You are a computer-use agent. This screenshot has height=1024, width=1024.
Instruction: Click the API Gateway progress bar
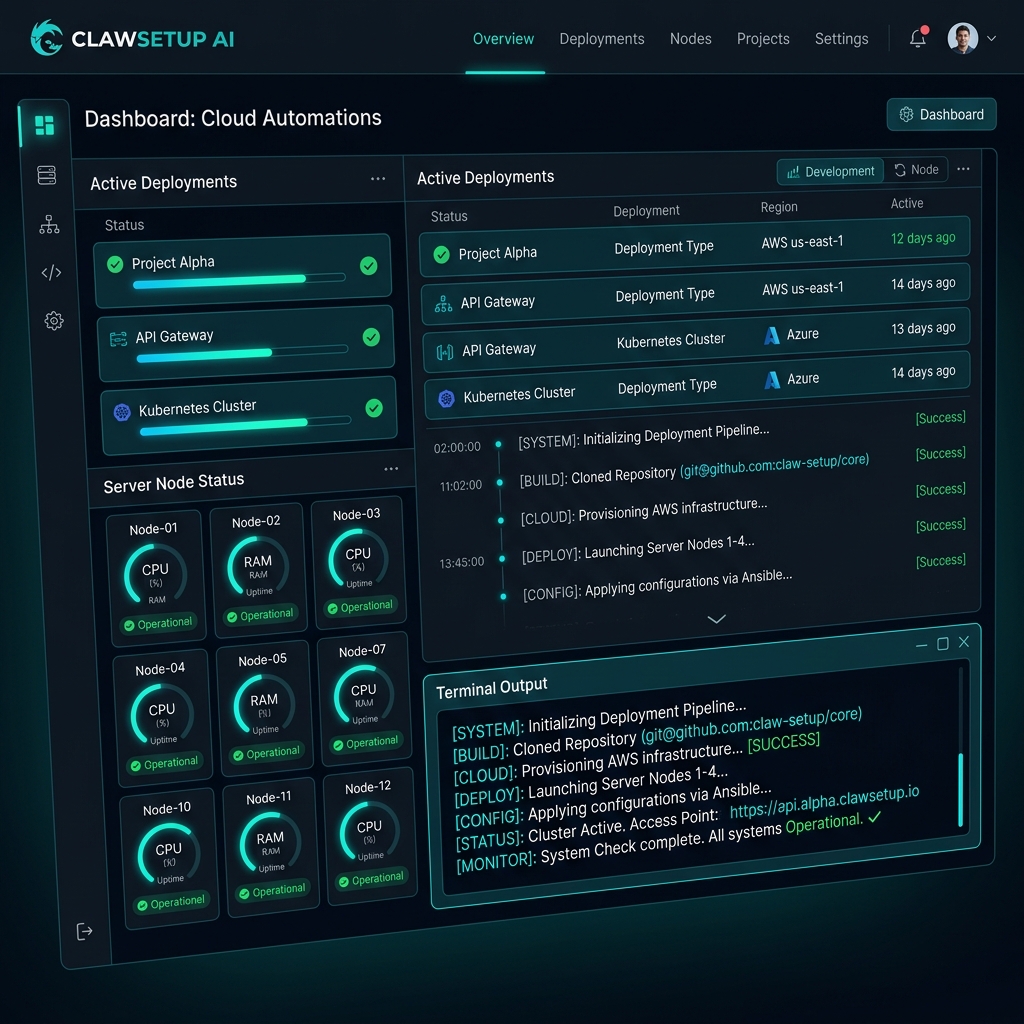click(242, 355)
